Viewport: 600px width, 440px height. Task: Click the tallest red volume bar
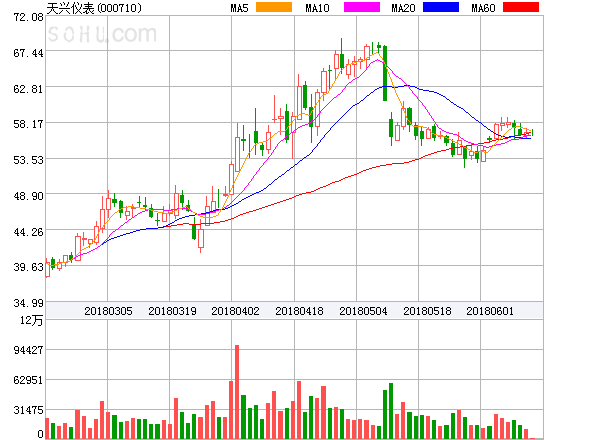pos(237,392)
